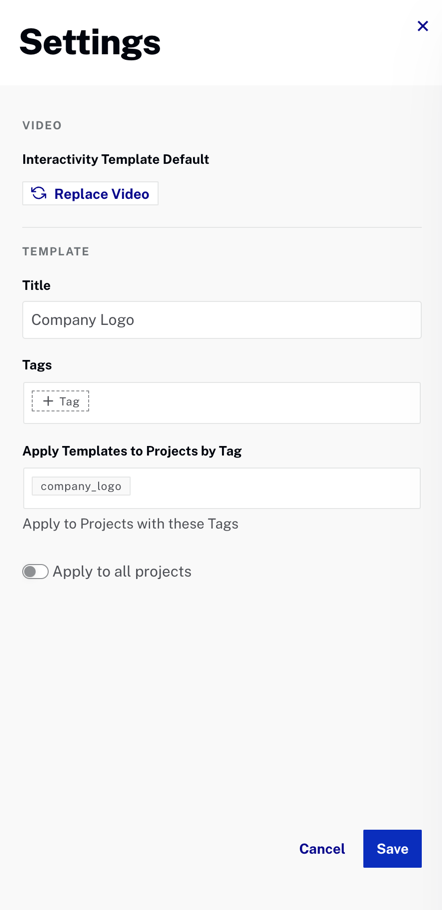Enable the Apply to all projects switch
The image size is (442, 910).
coord(35,572)
